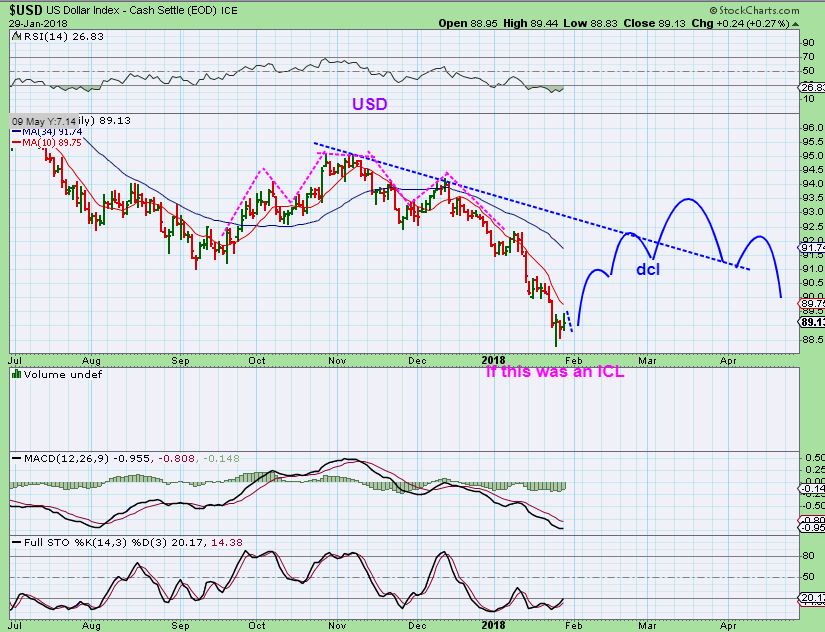Click the 'If this was an ICL' annotation
This screenshot has width=825, height=632.
click(555, 372)
